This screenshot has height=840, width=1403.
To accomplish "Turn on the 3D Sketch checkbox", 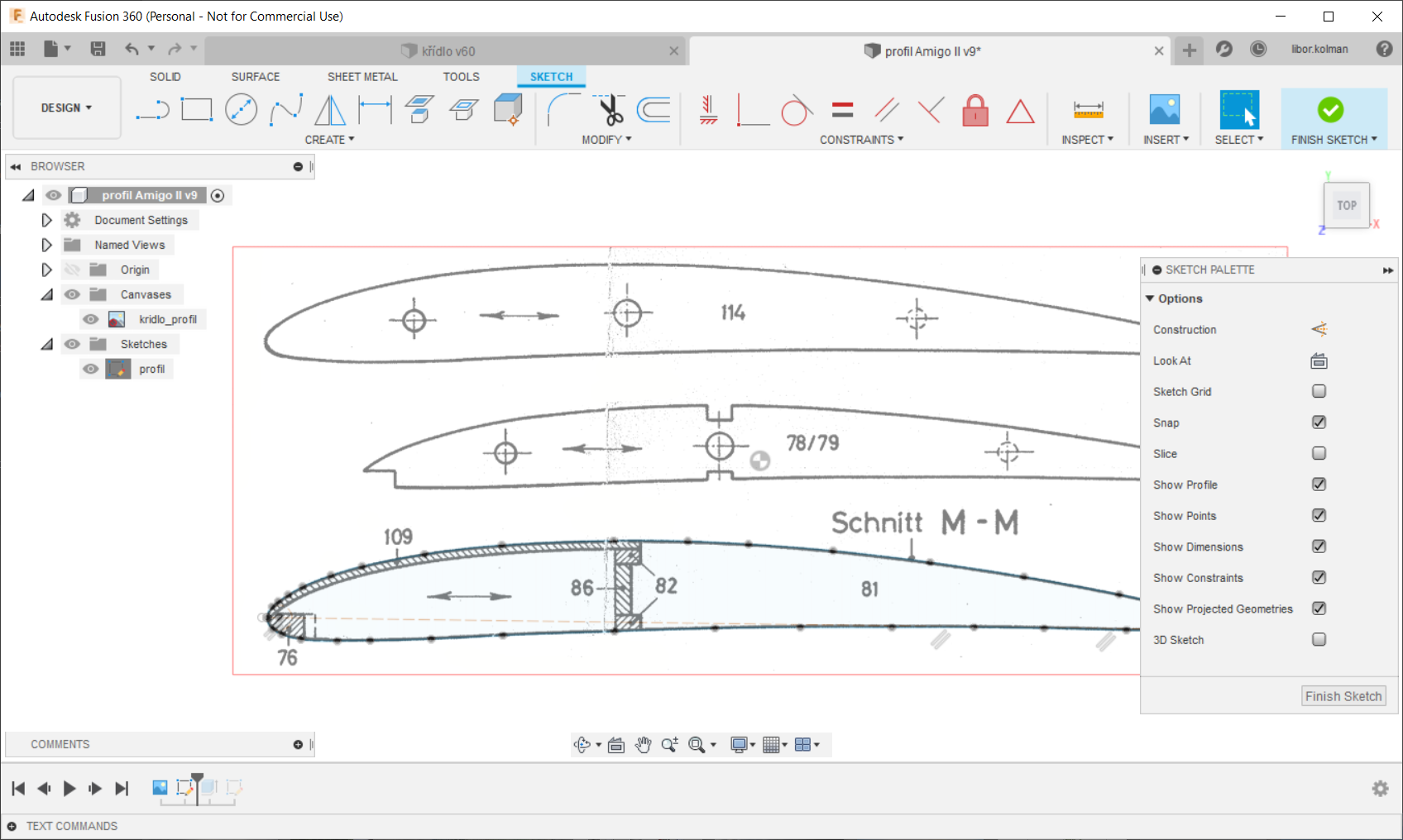I will 1319,639.
